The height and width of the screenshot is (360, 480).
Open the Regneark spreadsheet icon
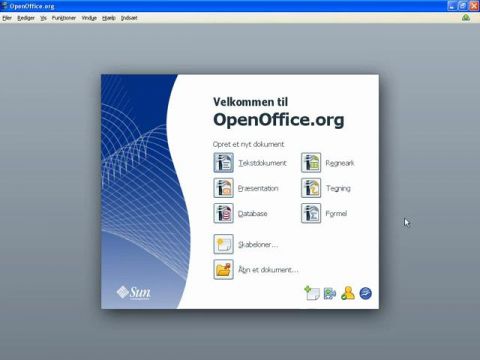[x=311, y=163]
